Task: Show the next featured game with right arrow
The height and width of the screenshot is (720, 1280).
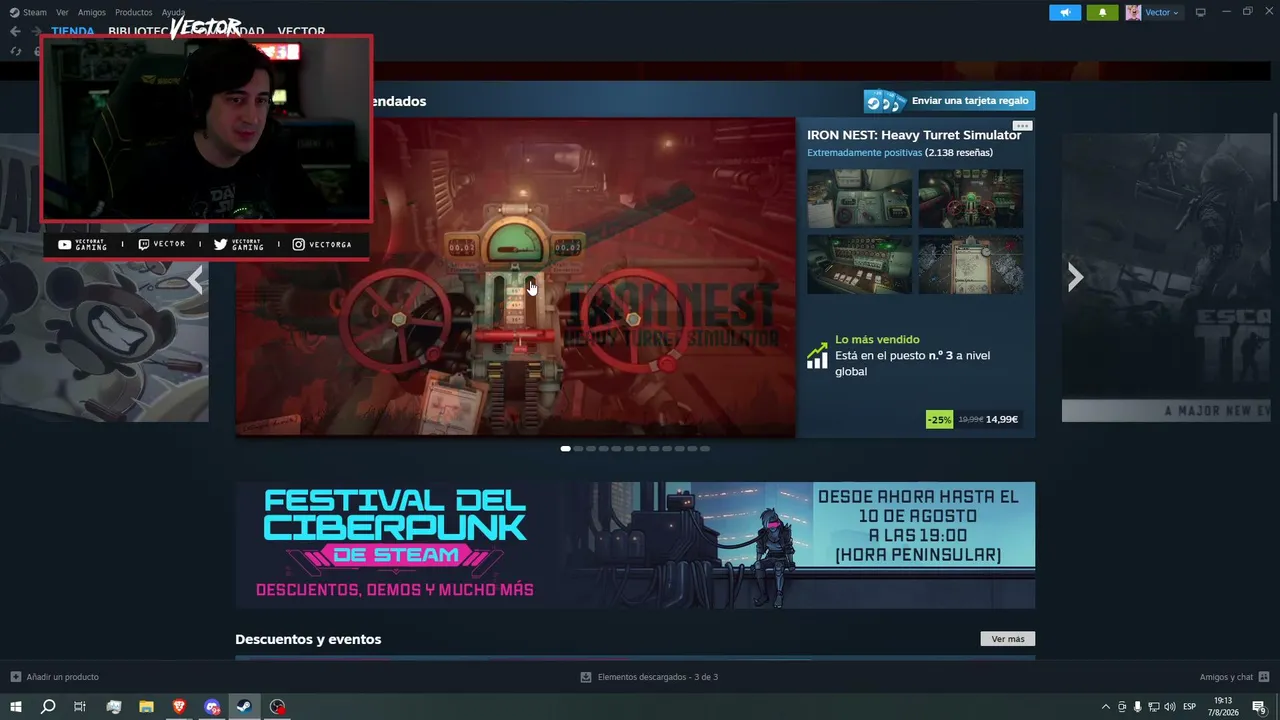Action: (x=1075, y=277)
